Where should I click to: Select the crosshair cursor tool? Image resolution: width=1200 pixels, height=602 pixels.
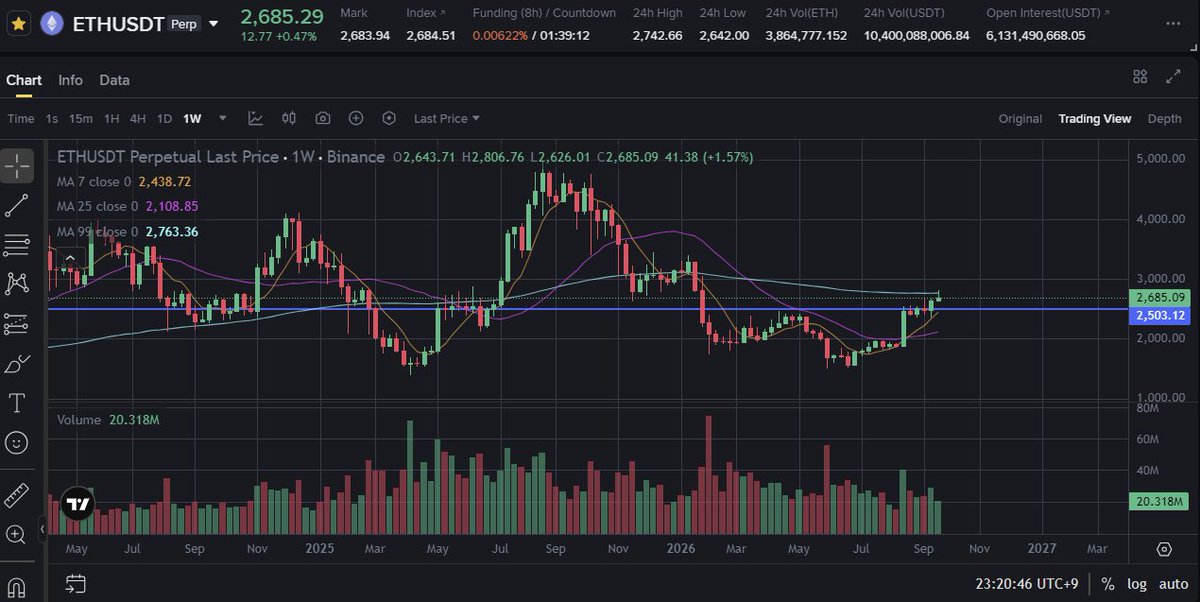click(x=17, y=166)
